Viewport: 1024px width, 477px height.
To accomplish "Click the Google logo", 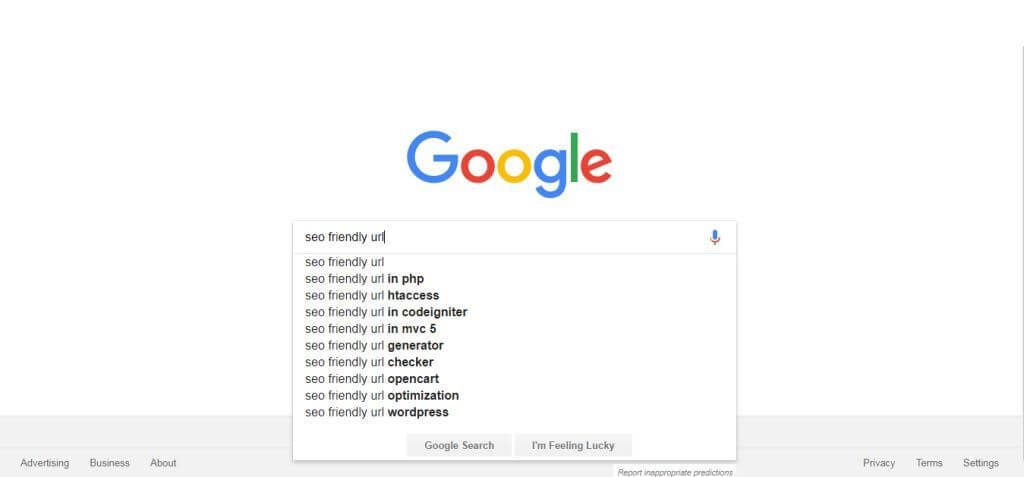I will (x=509, y=163).
